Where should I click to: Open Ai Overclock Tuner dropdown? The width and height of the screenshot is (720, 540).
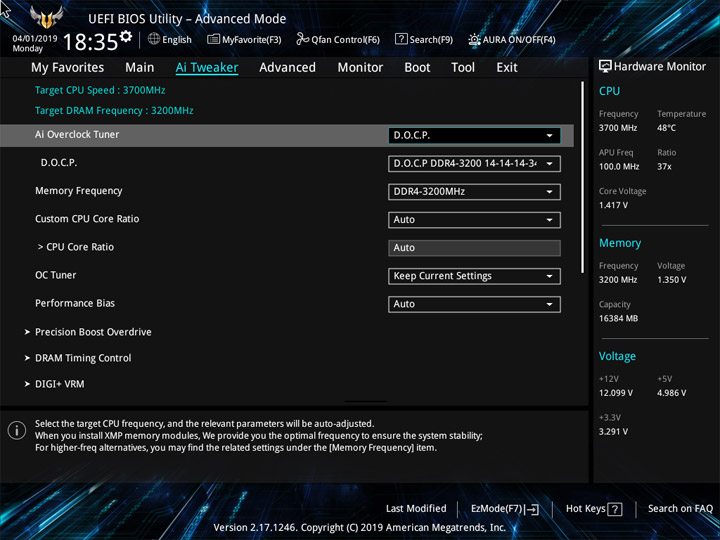474,135
